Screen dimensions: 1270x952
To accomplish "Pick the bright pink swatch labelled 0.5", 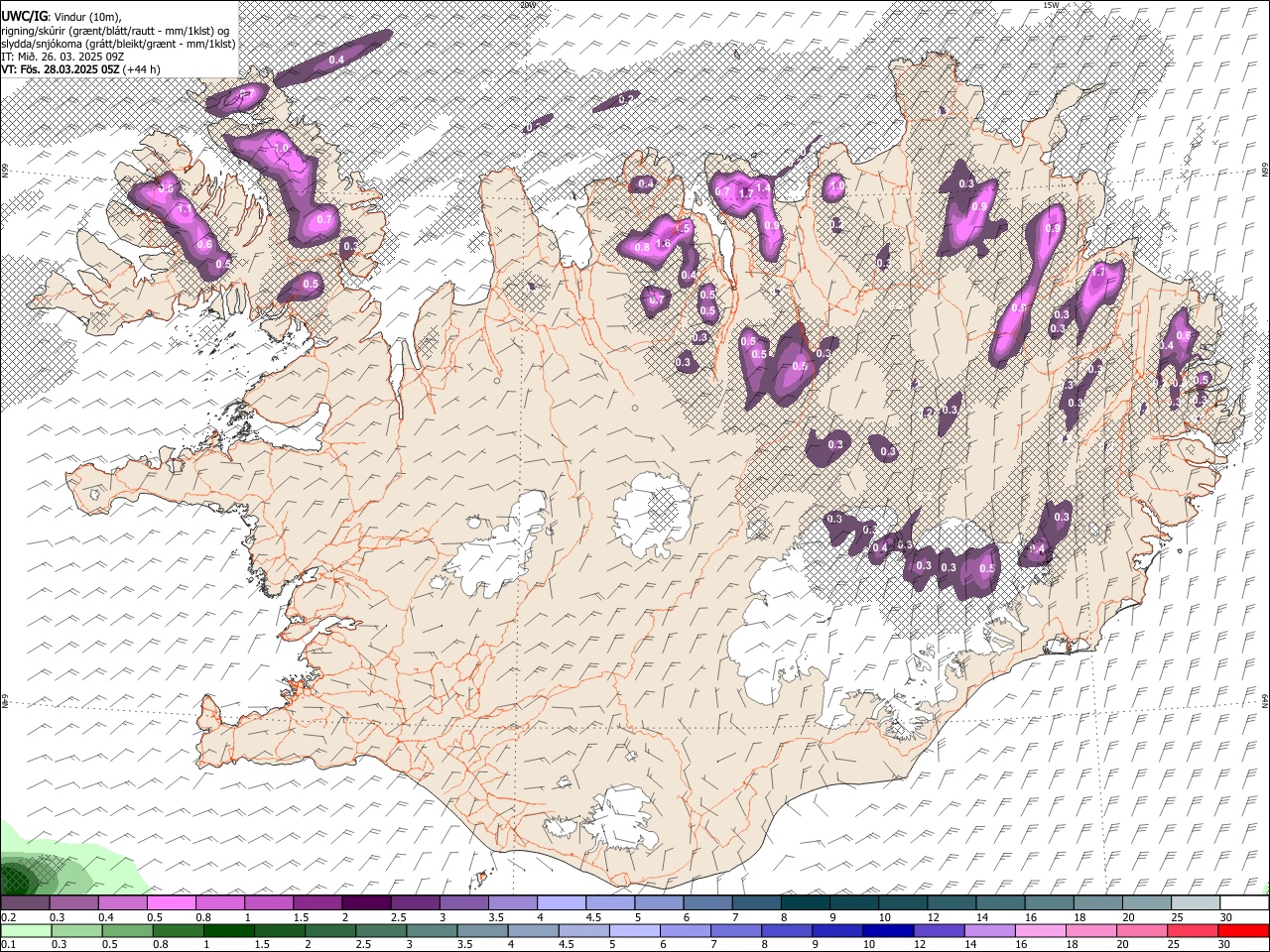I will click(172, 902).
